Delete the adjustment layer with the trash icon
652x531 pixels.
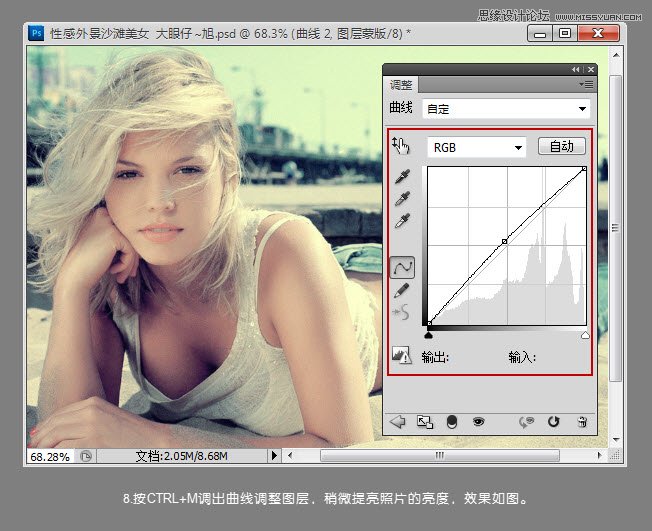[583, 422]
